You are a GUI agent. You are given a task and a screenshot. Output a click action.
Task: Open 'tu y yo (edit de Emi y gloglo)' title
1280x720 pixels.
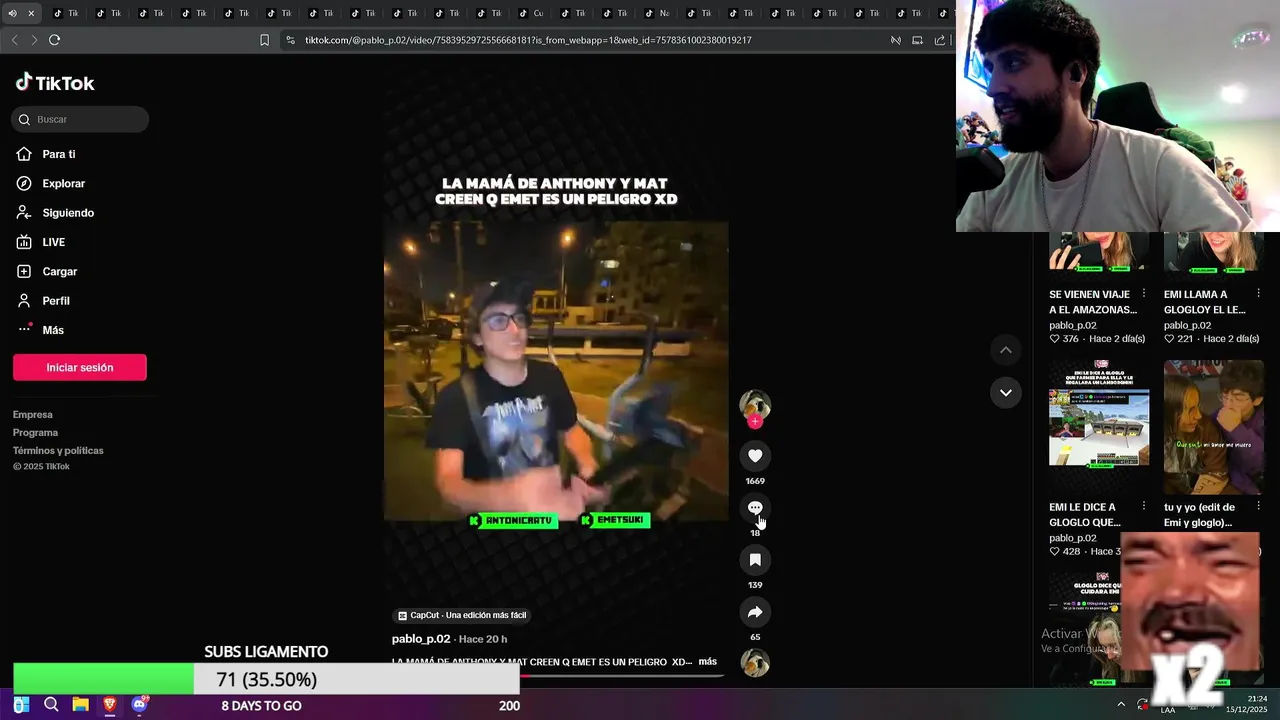pyautogui.click(x=1200, y=515)
